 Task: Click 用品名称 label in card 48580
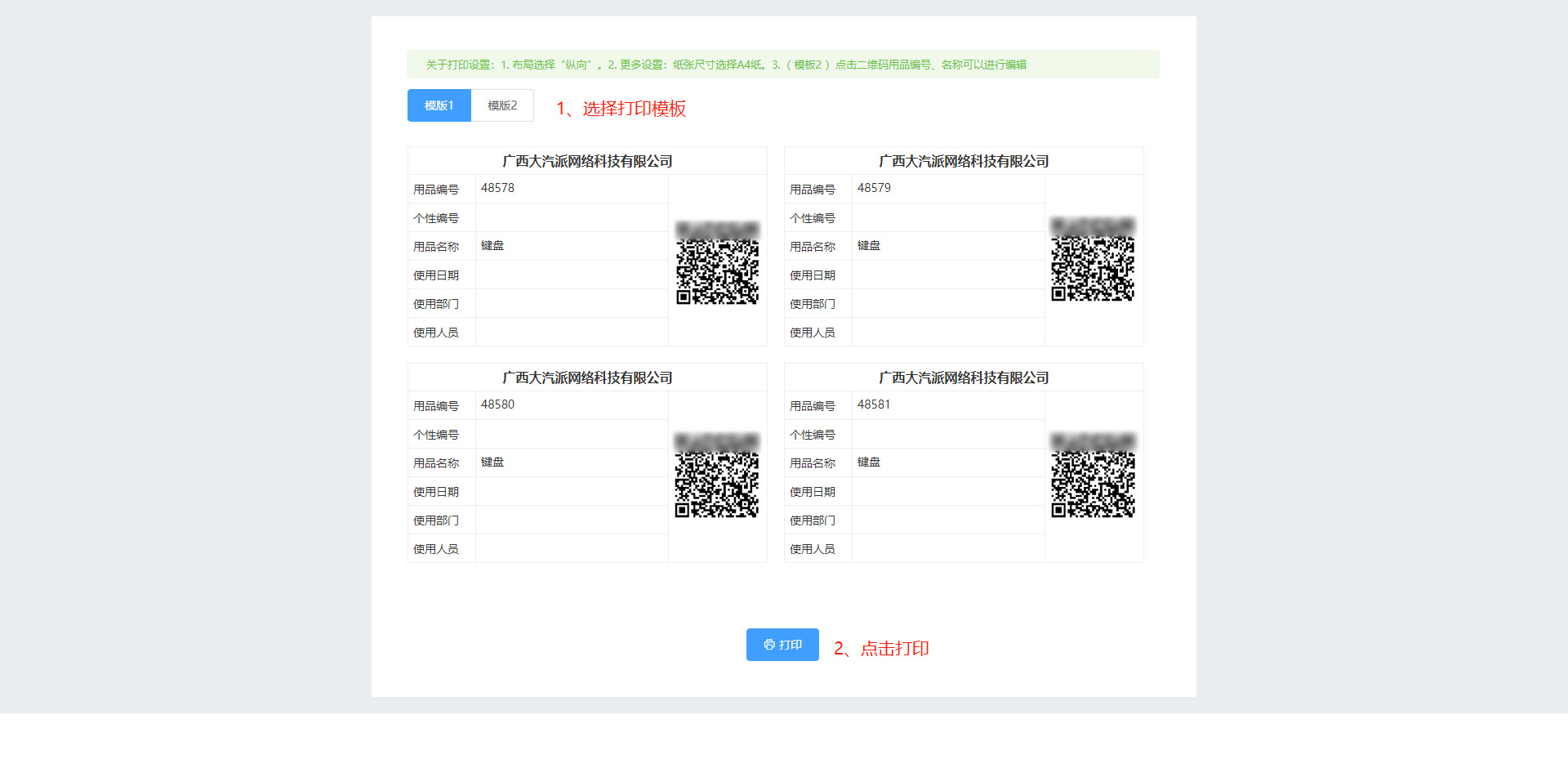click(x=436, y=463)
